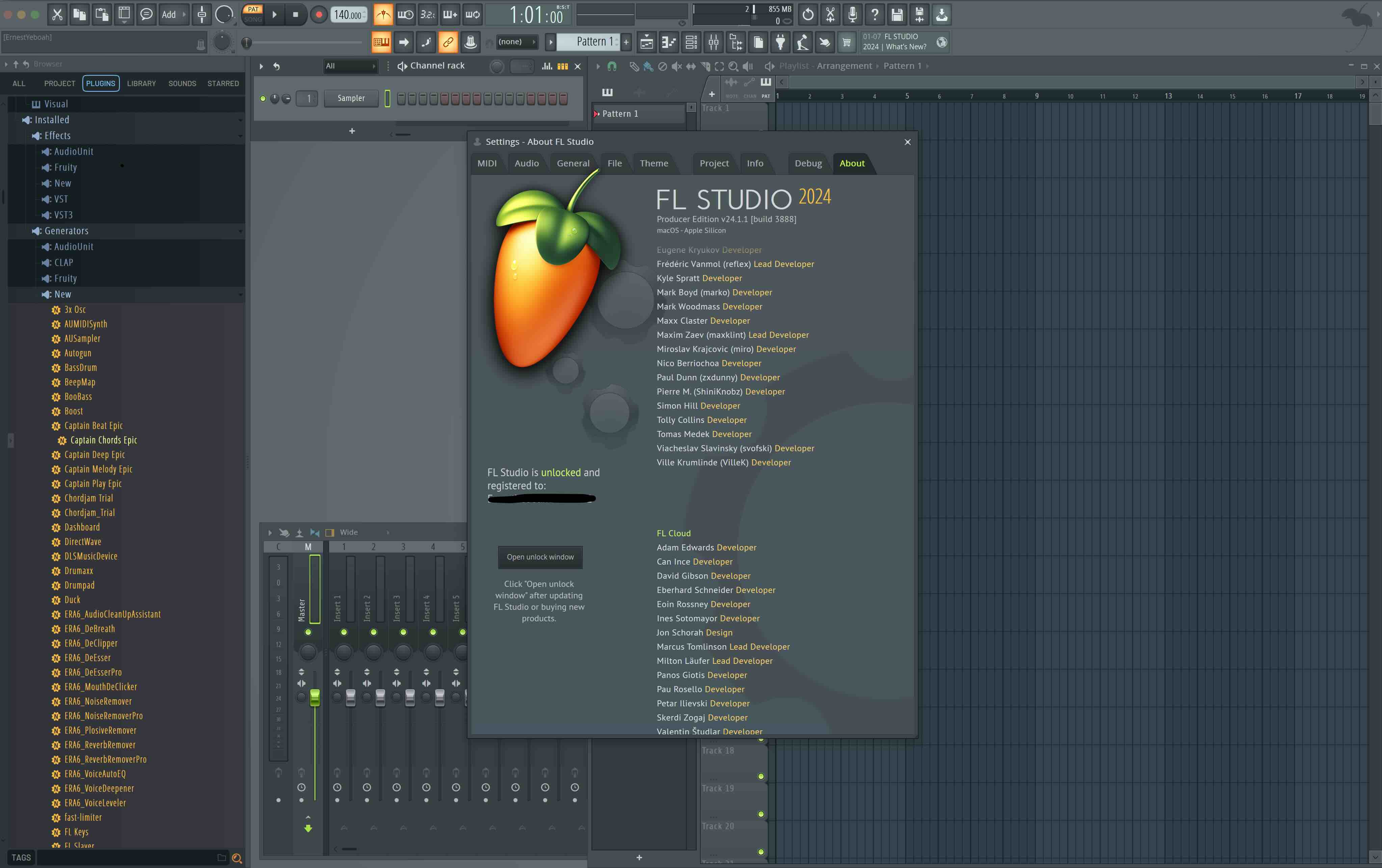Click the loop recording icon
Image resolution: width=1382 pixels, height=868 pixels.
472,14
